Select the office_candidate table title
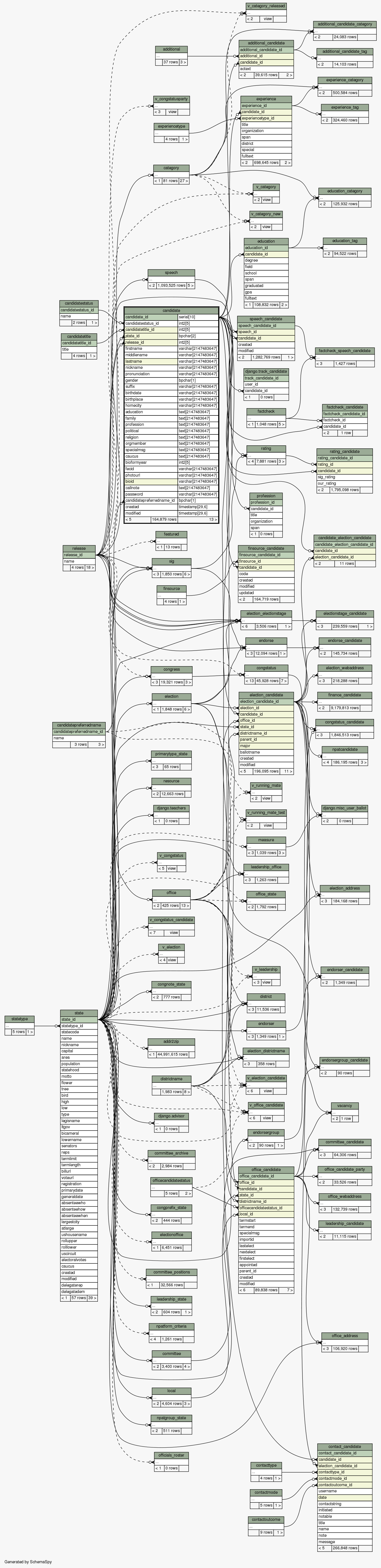 click(266, 1169)
